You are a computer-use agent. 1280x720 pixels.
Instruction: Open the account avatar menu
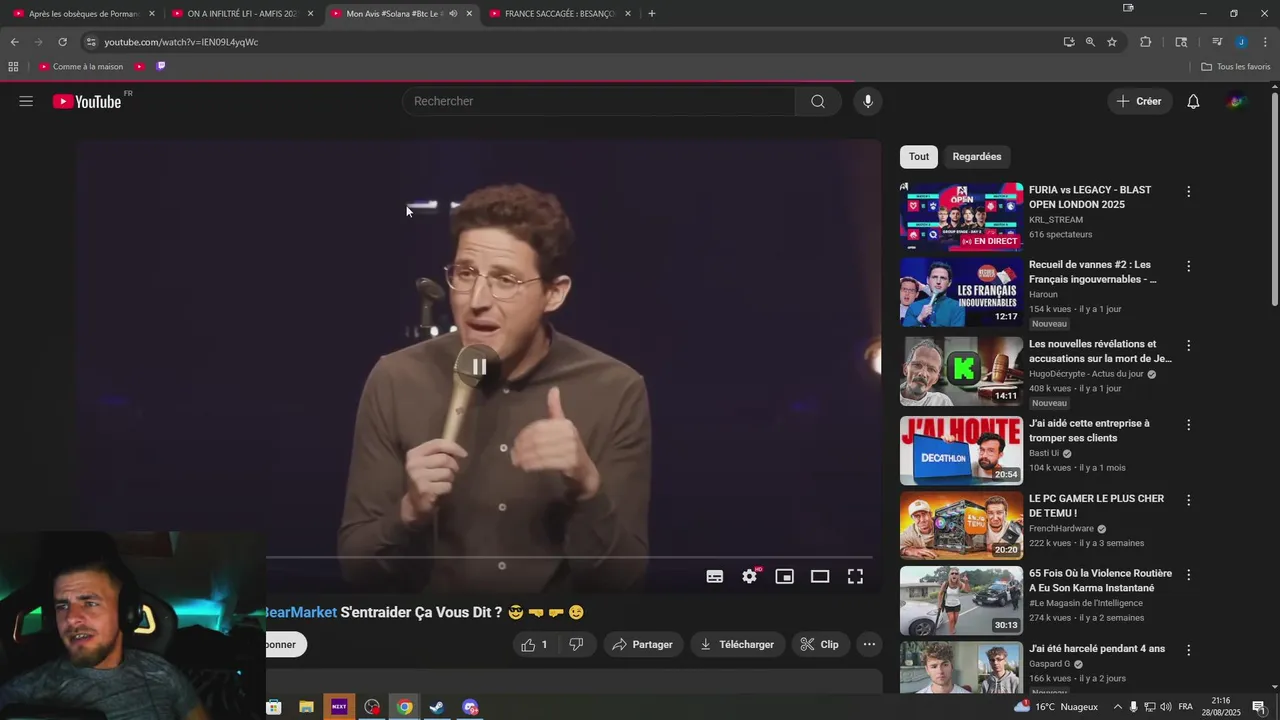1237,101
